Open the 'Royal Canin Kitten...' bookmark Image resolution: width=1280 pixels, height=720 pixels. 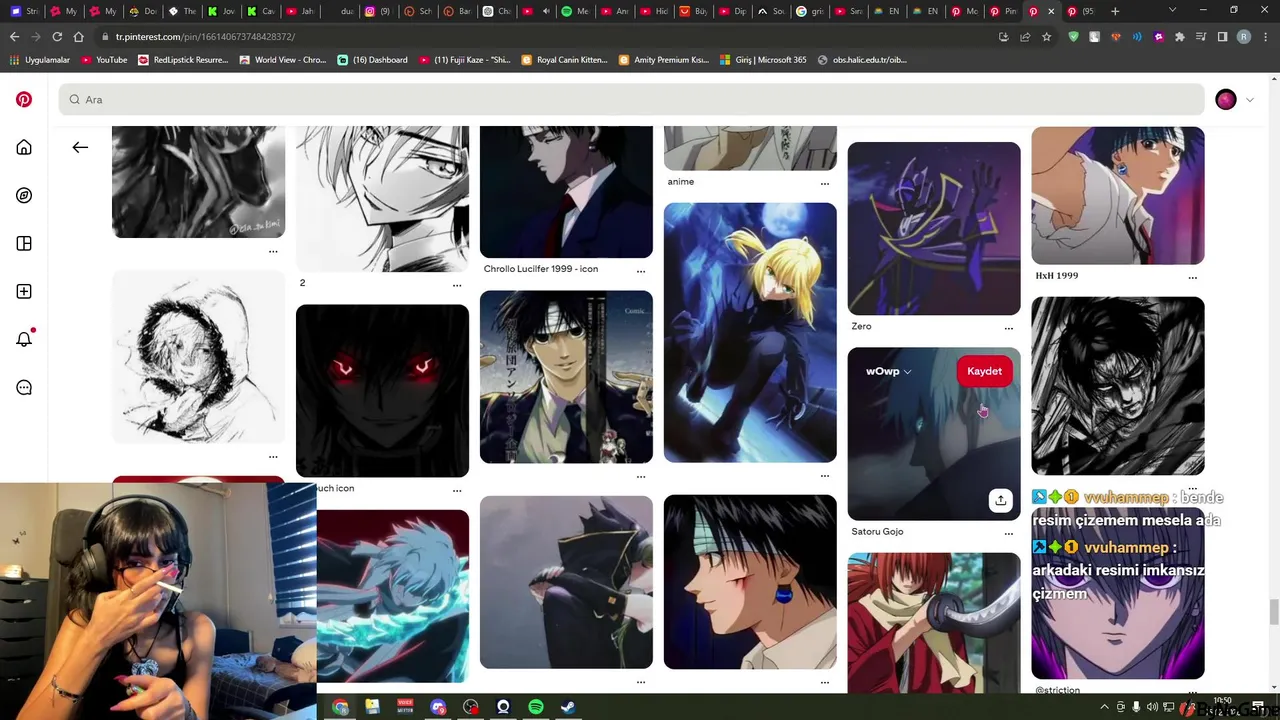pyautogui.click(x=565, y=60)
